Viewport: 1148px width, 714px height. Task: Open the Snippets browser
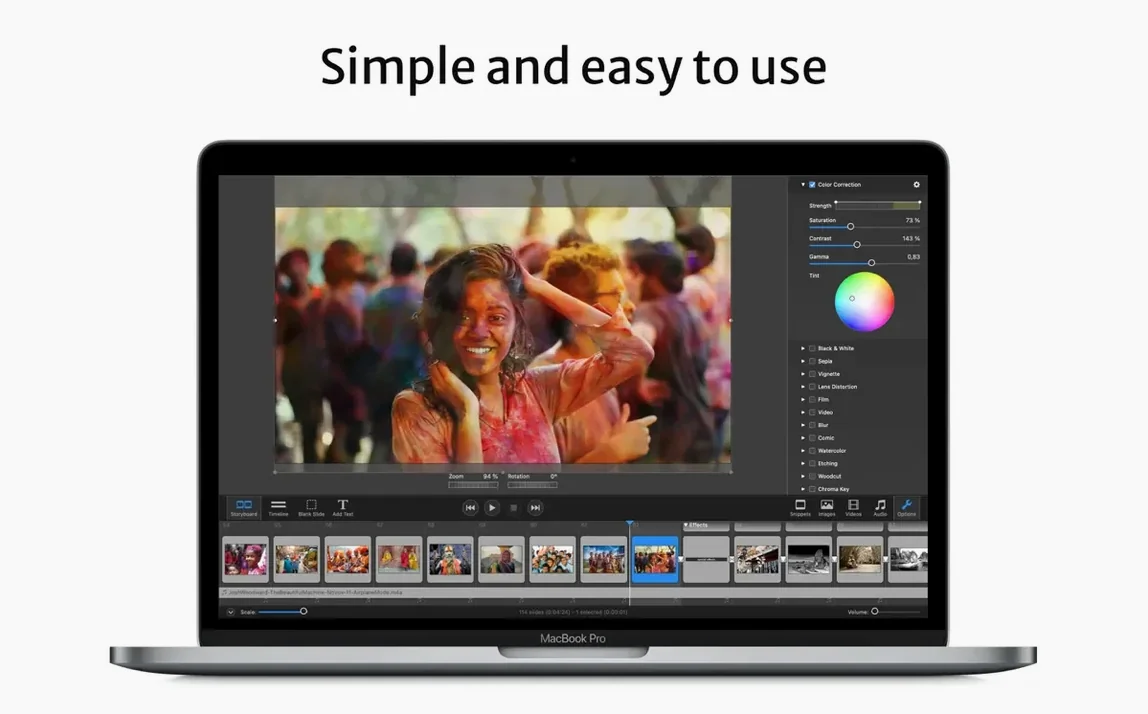point(800,507)
